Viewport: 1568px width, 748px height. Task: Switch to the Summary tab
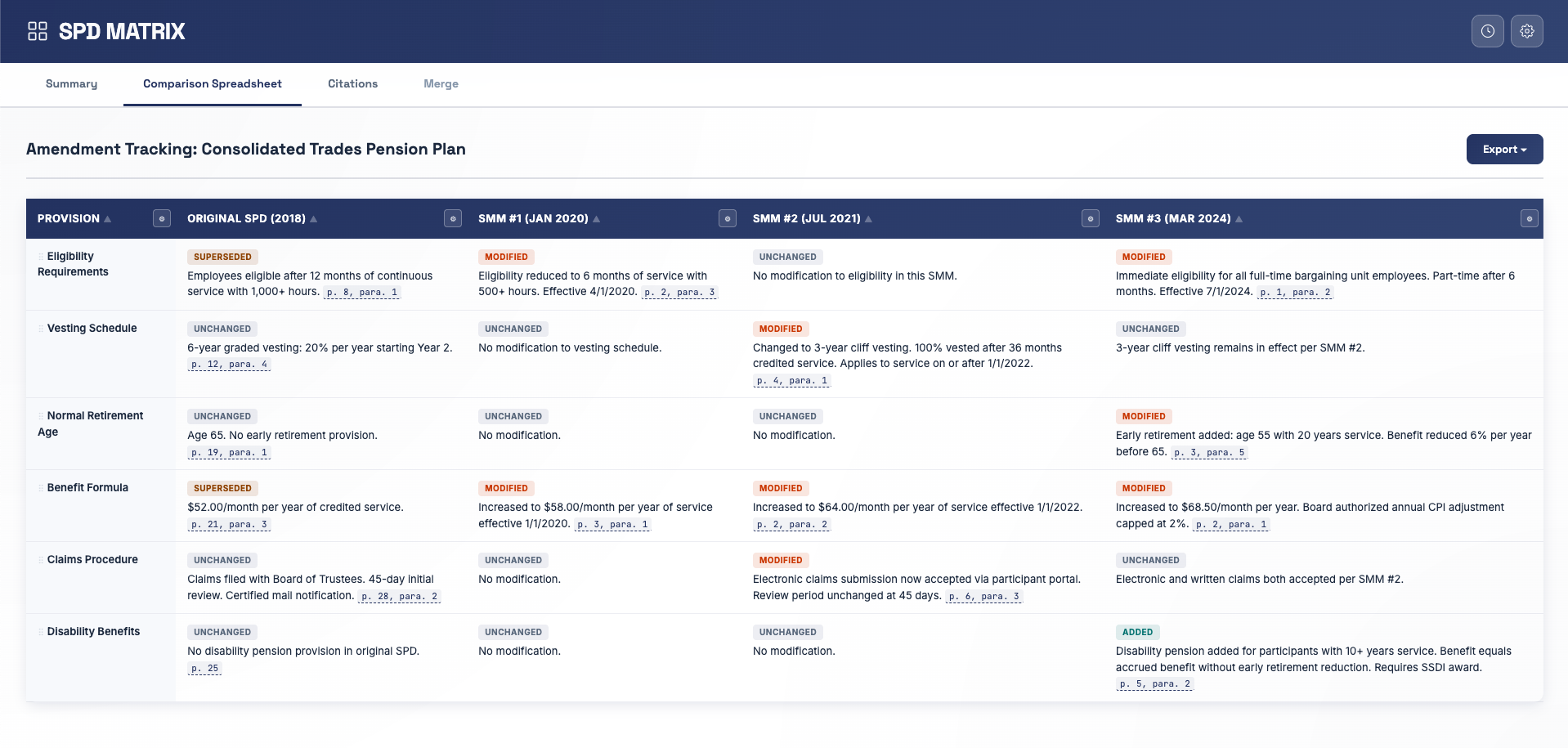click(x=71, y=84)
